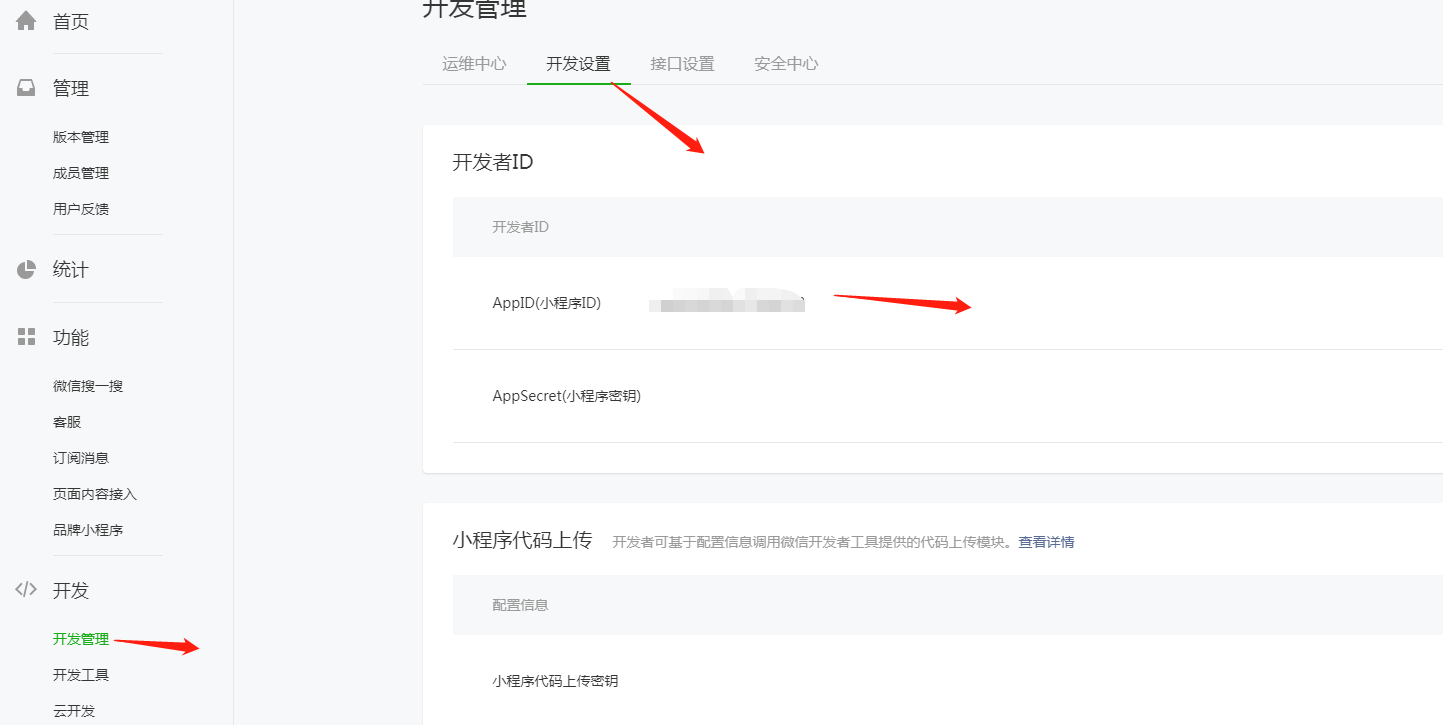This screenshot has width=1443, height=725.
Task: Click the AppID(小程序ID) label
Action: click(x=547, y=303)
